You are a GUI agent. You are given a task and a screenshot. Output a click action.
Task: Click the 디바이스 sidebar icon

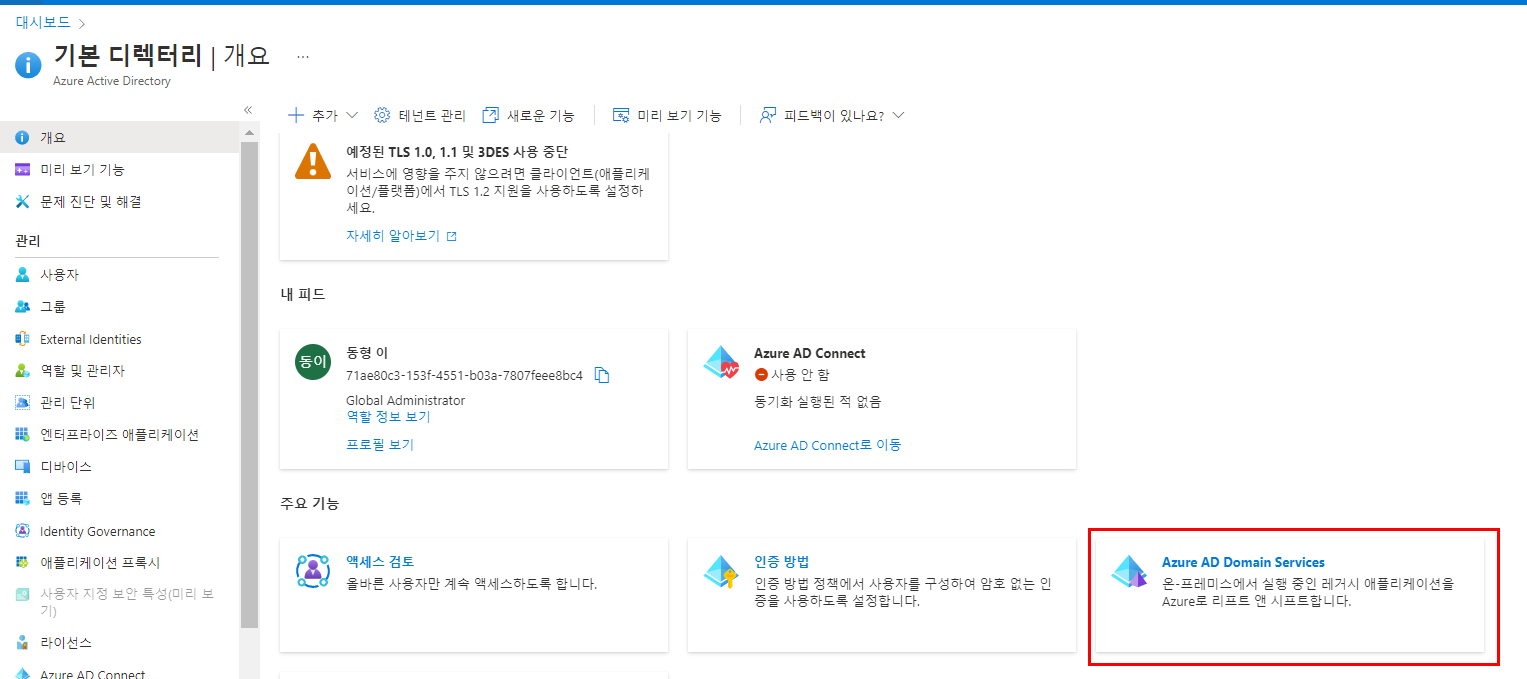tap(23, 466)
